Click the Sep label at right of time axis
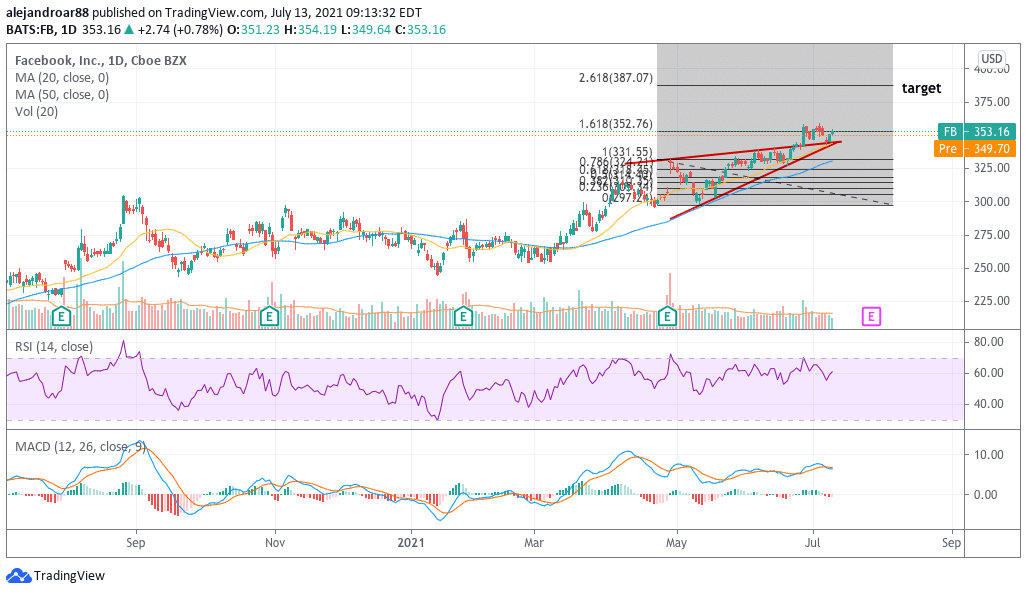This screenshot has width=1027, height=594. point(951,543)
